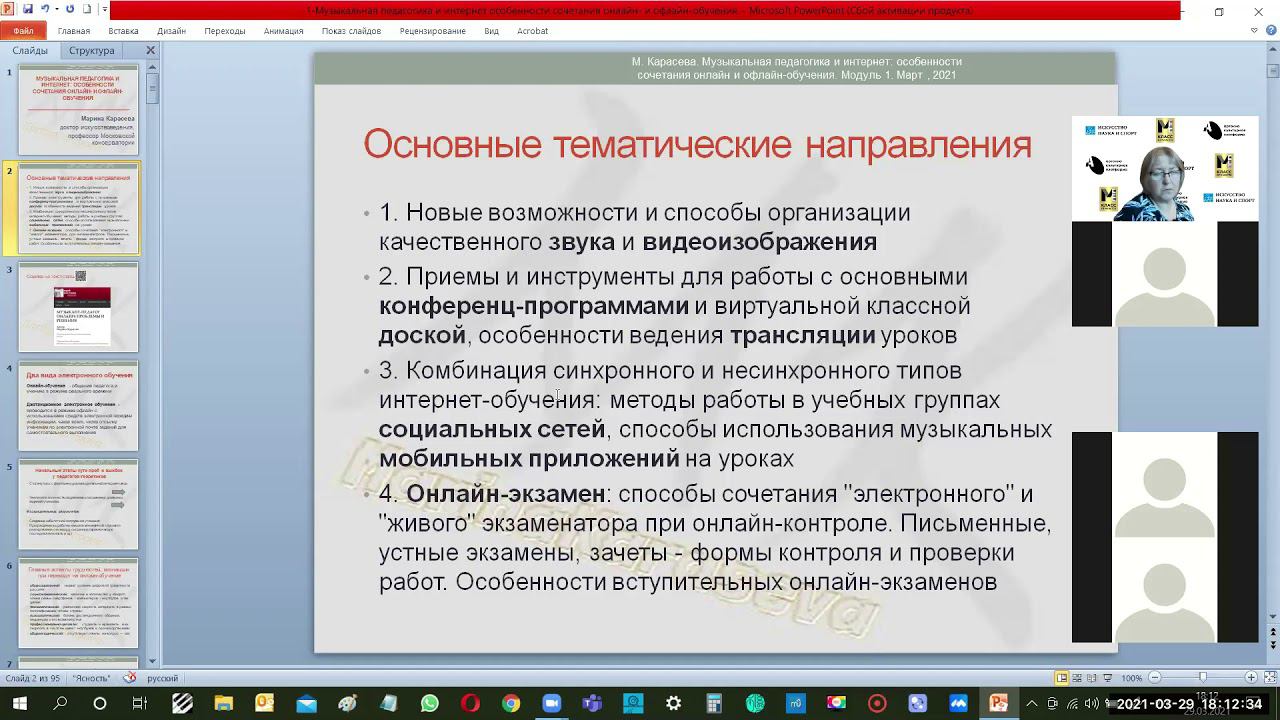Select slide 5 thumbnail in slides pane
The width and height of the screenshot is (1280, 720).
coord(78,504)
